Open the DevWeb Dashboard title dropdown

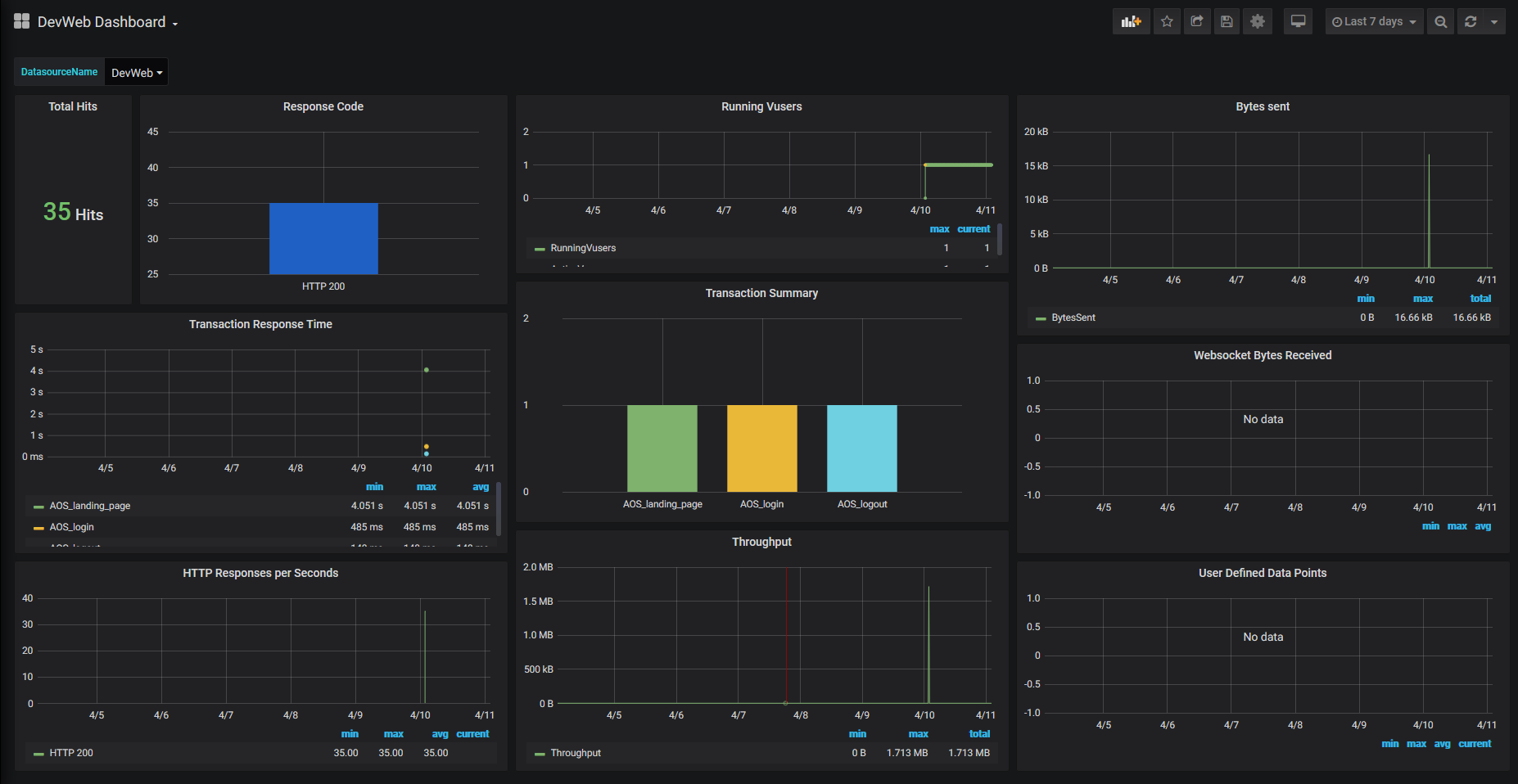coord(107,22)
